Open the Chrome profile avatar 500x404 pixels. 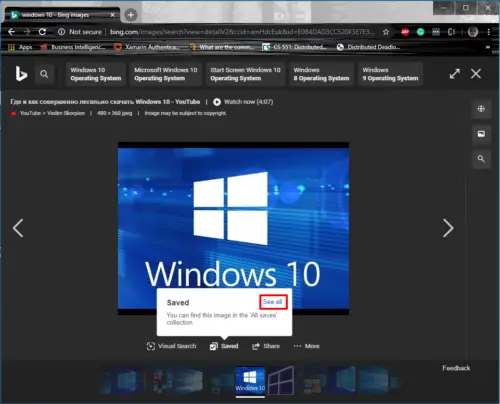[x=473, y=32]
